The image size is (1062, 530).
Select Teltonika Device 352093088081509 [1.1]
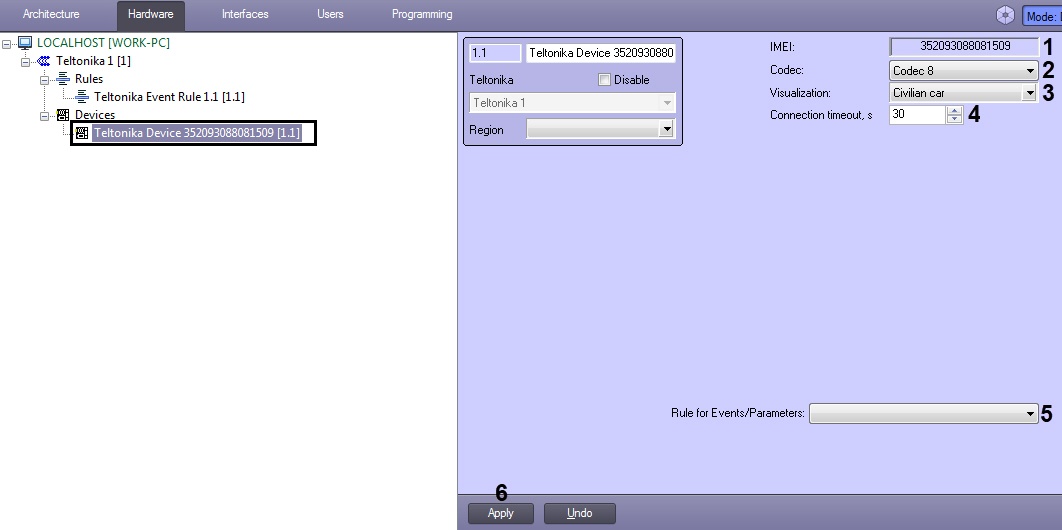point(196,133)
